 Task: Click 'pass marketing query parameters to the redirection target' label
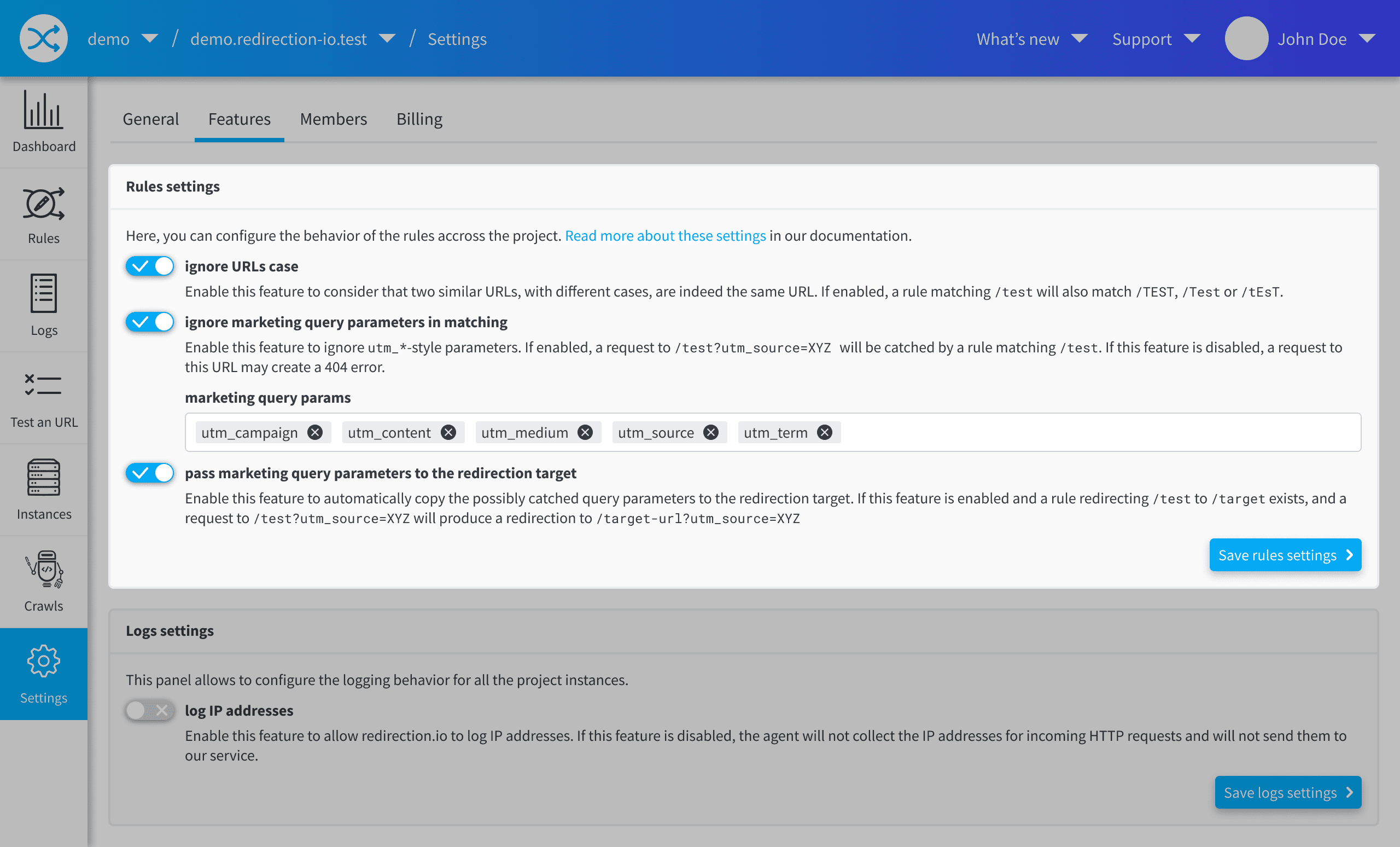pyautogui.click(x=381, y=473)
